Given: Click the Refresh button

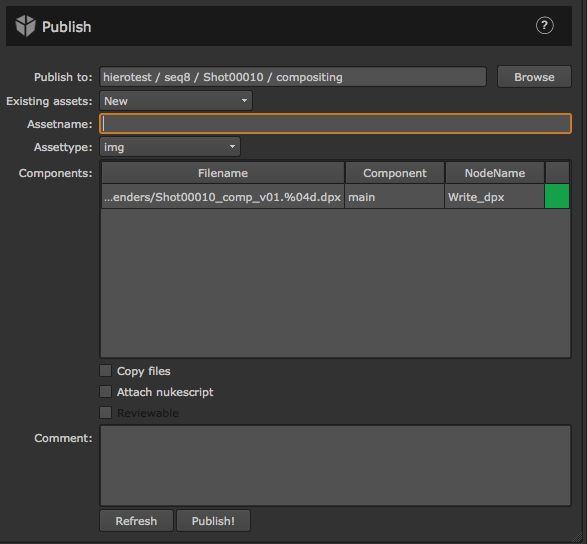Looking at the screenshot, I should pos(136,521).
